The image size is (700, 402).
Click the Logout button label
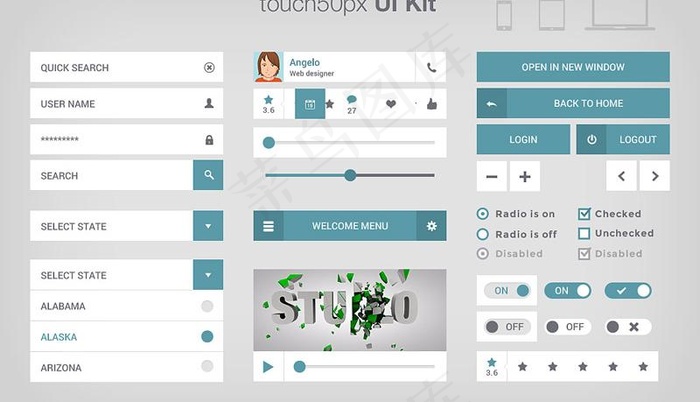pos(638,140)
